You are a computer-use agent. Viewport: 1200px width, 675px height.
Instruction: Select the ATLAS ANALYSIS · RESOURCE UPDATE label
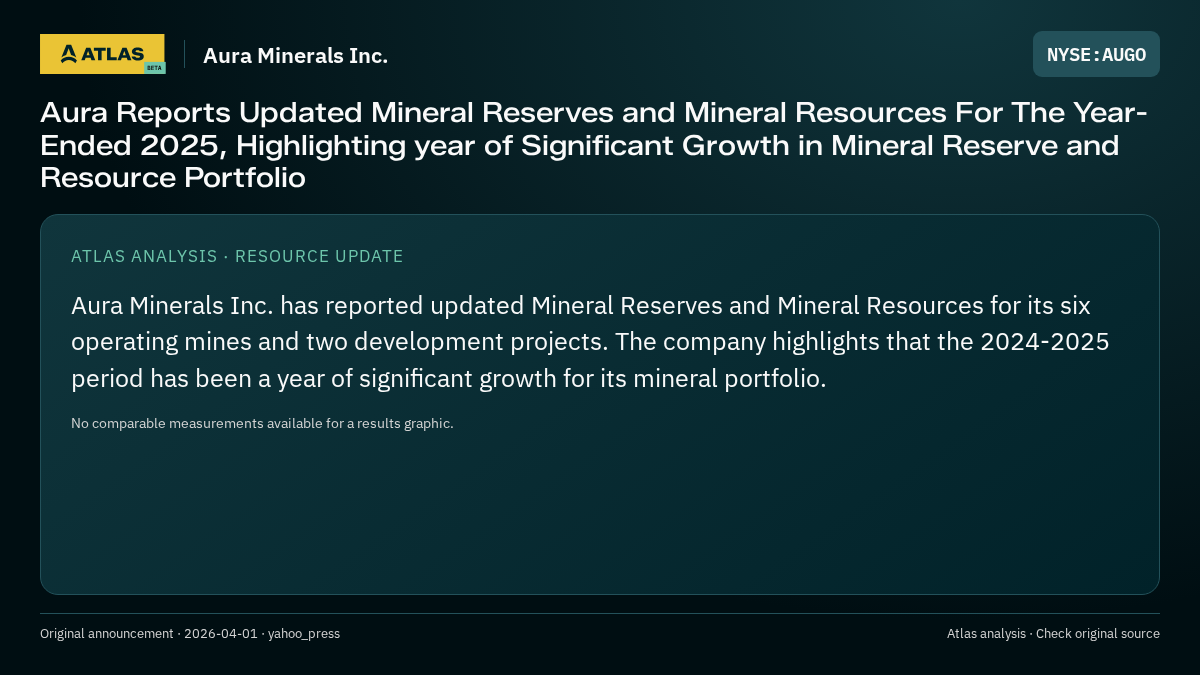click(237, 256)
